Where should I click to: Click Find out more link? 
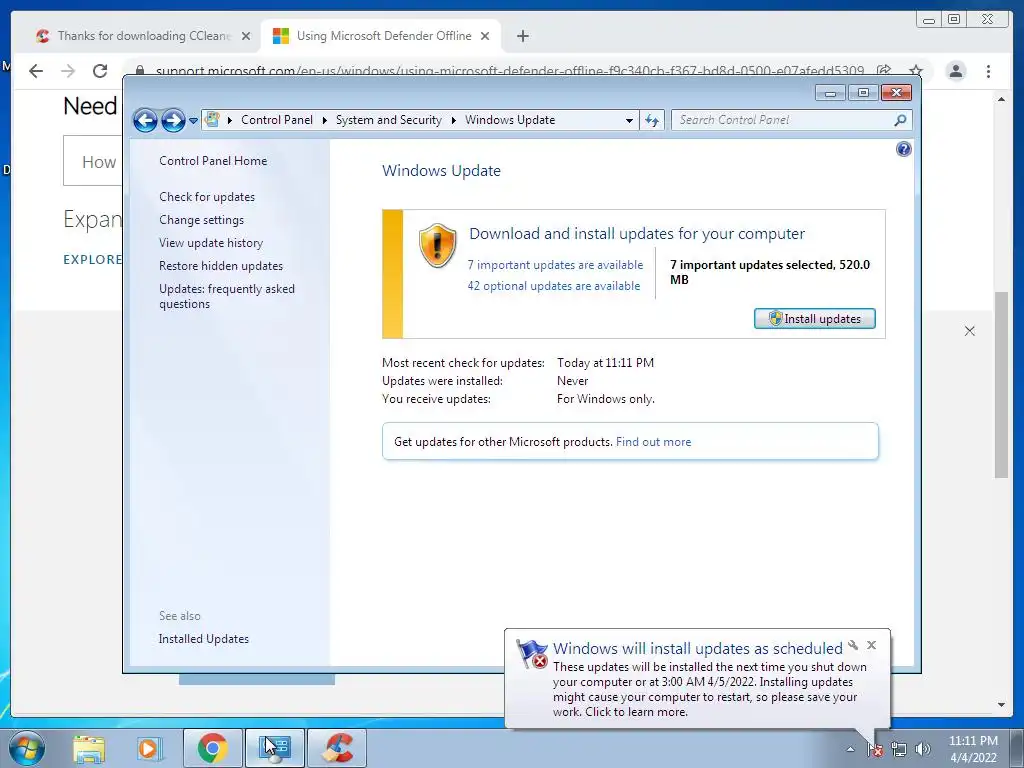click(x=653, y=442)
